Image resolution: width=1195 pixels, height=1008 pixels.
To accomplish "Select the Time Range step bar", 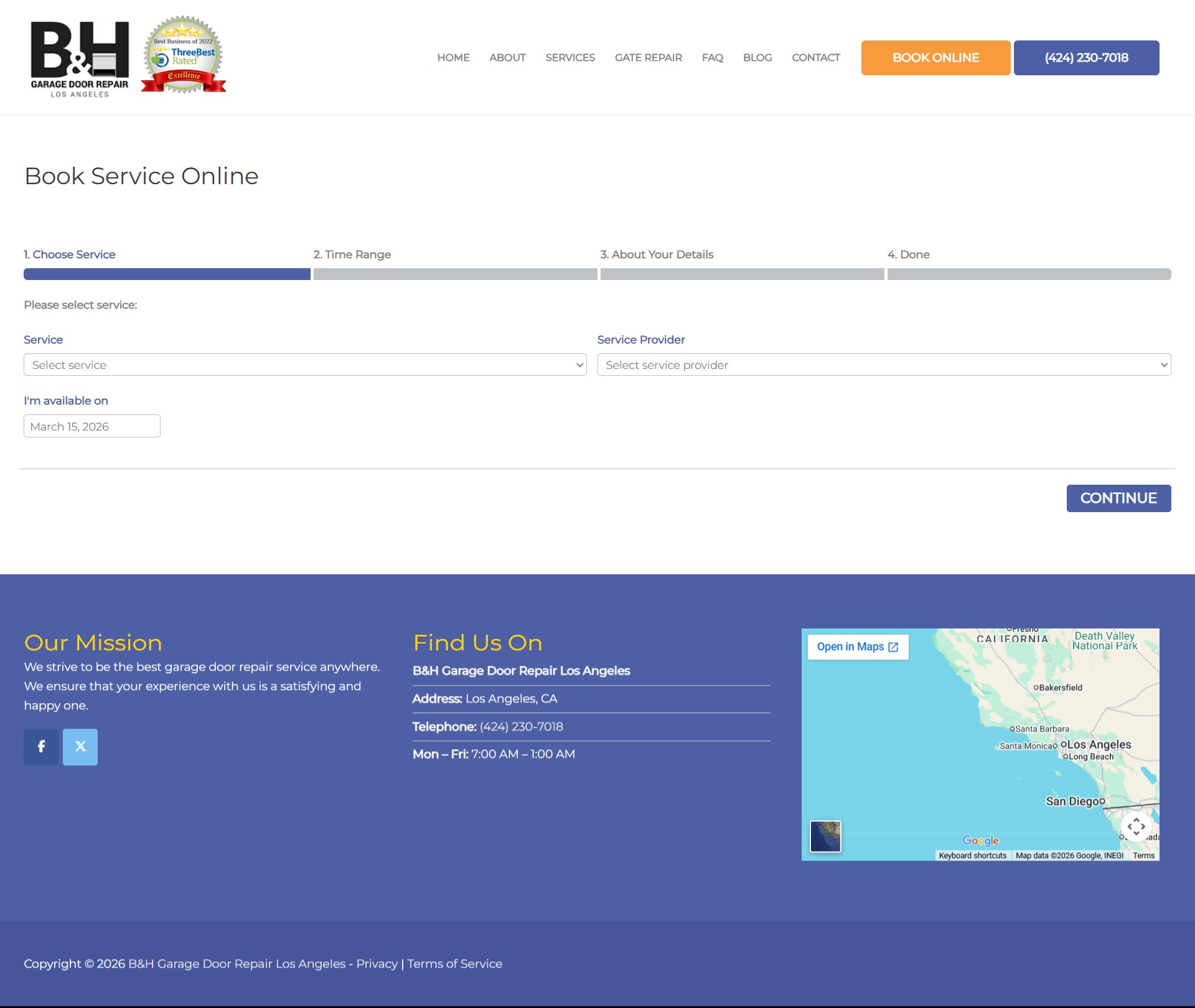I will 455,274.
